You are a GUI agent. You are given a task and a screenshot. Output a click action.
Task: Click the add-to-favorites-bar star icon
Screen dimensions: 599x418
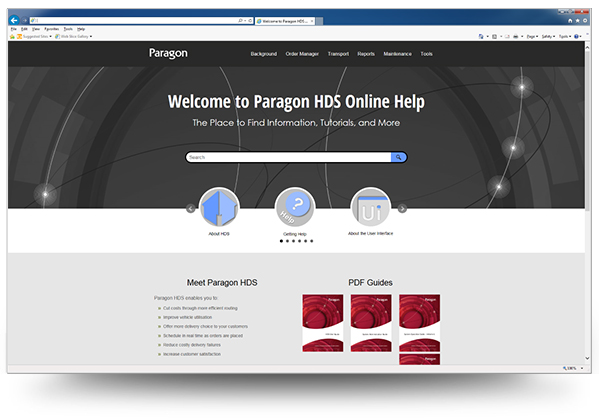pos(12,36)
